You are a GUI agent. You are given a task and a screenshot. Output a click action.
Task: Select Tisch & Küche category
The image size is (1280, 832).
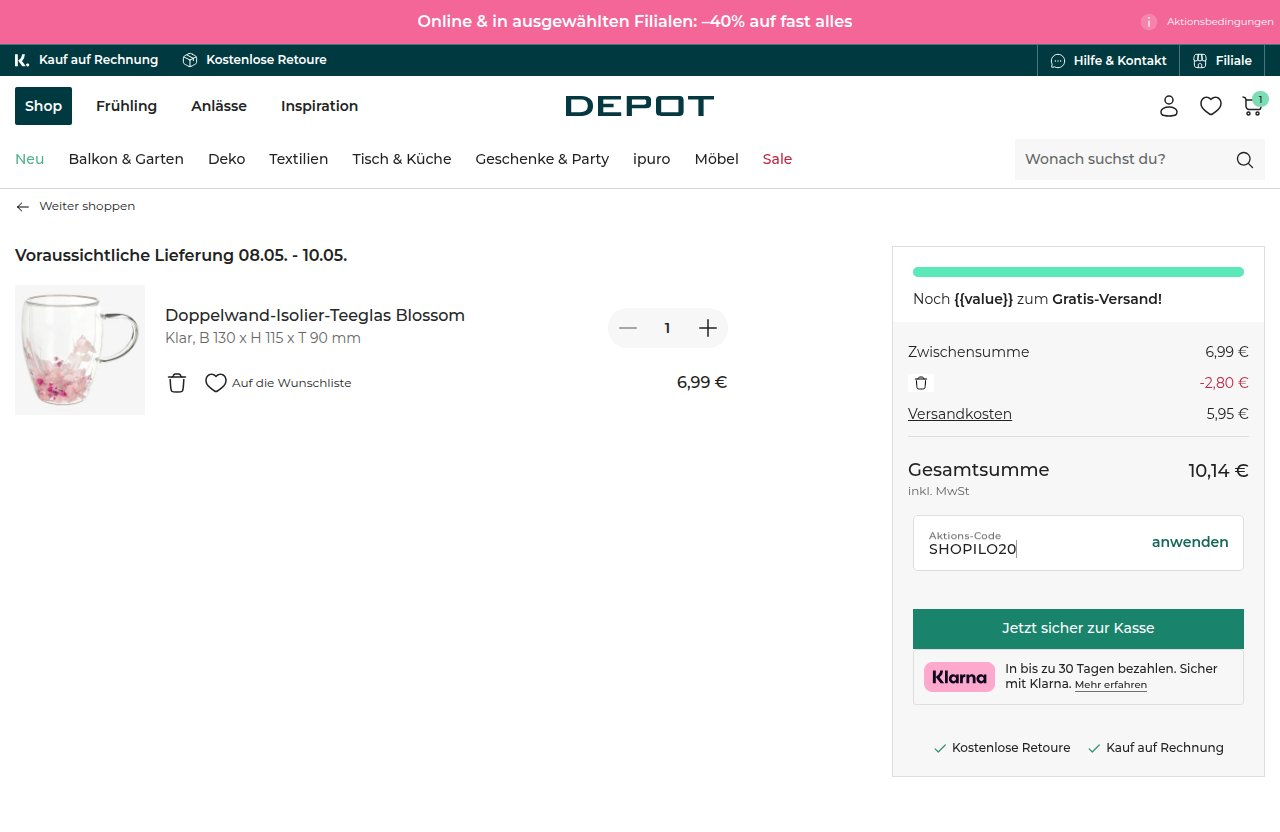402,159
